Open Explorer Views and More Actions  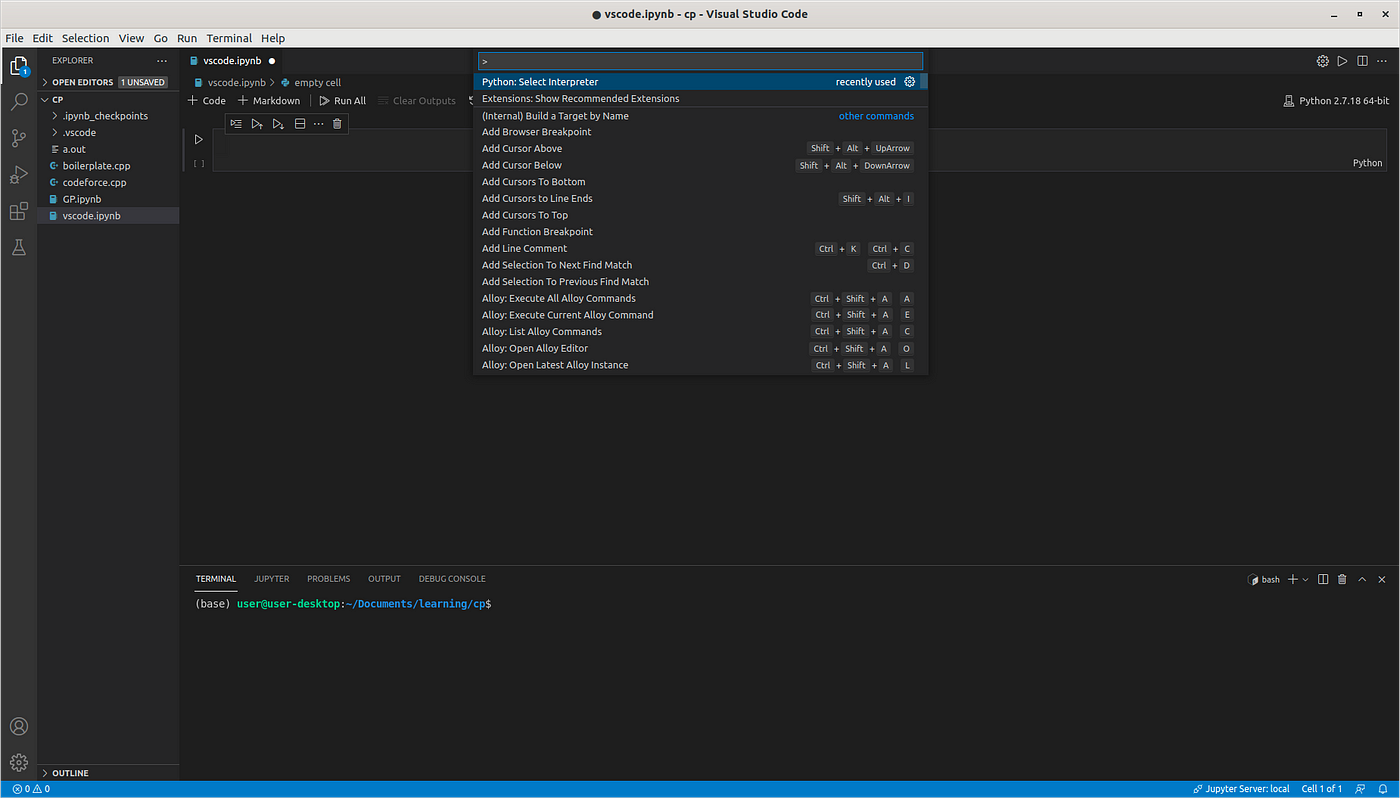point(162,61)
